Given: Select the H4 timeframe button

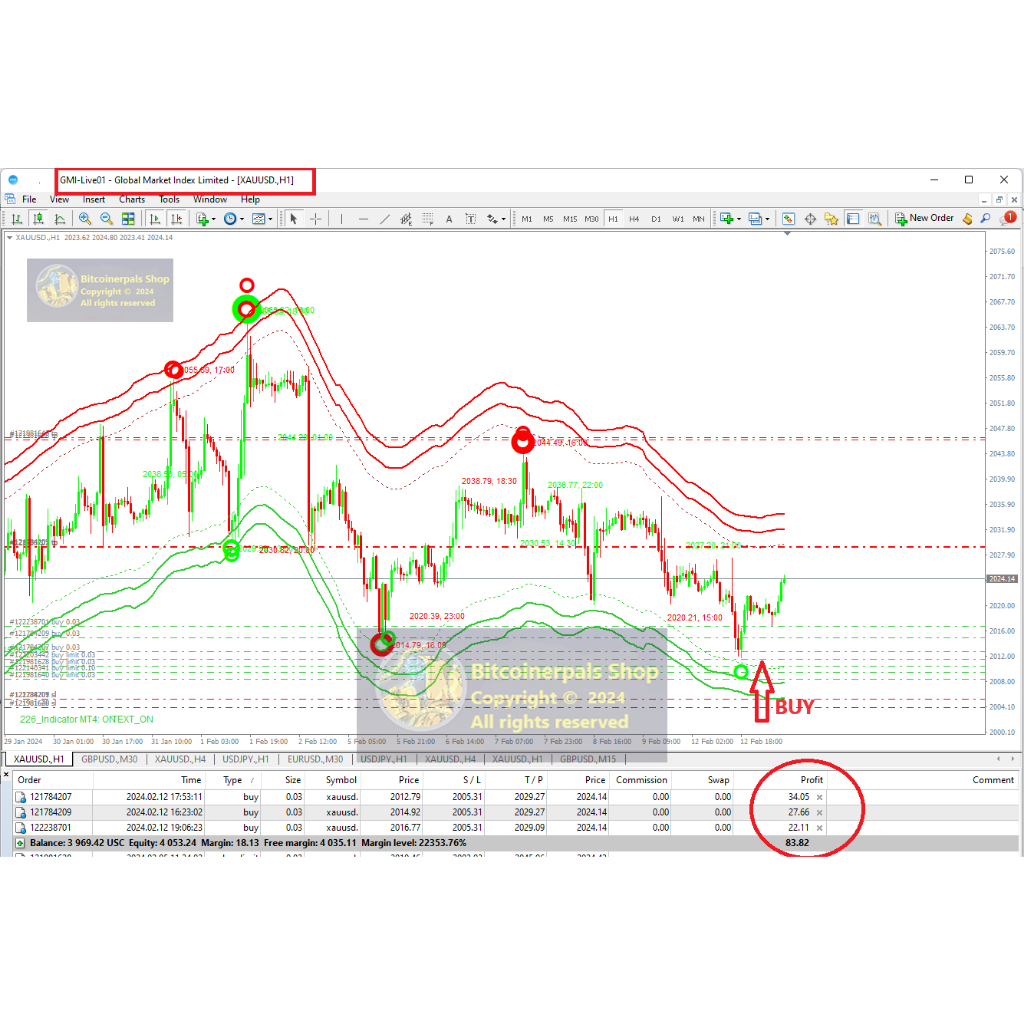Looking at the screenshot, I should click(634, 218).
